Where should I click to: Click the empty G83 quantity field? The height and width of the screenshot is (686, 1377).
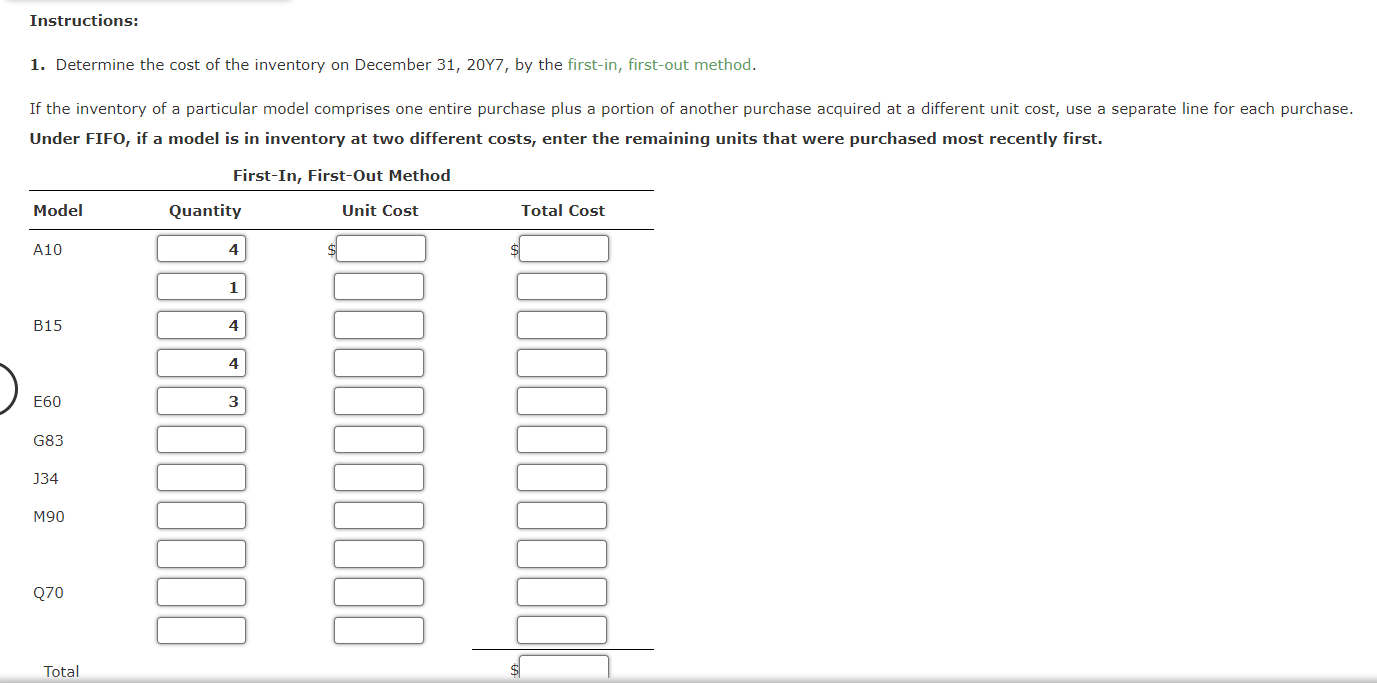[x=201, y=438]
